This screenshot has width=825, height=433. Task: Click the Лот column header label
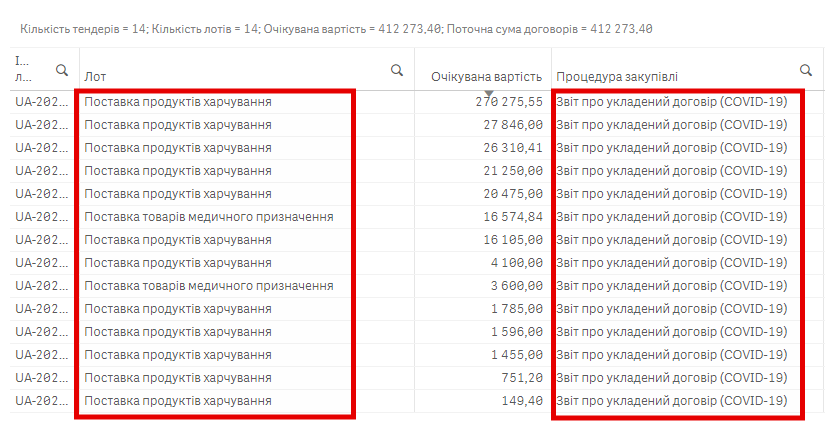95,77
